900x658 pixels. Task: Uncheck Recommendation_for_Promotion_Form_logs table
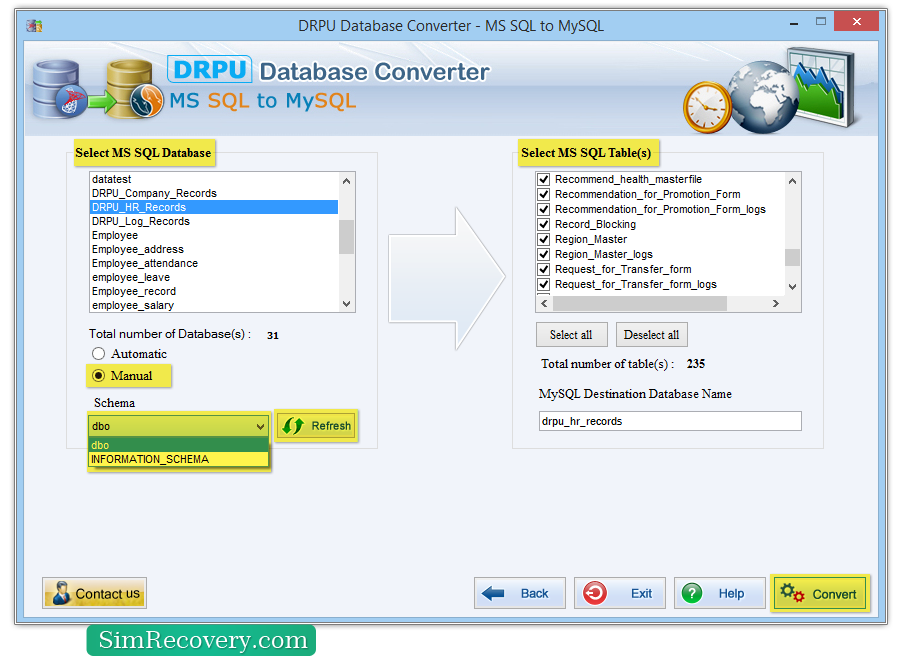[x=544, y=209]
